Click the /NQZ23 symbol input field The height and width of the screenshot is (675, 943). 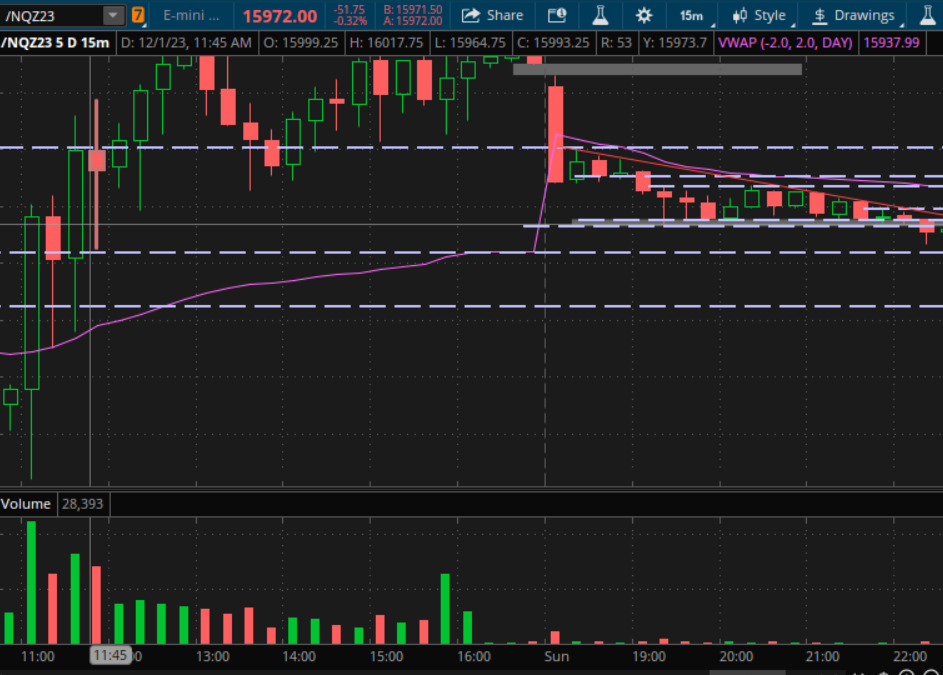[52, 15]
